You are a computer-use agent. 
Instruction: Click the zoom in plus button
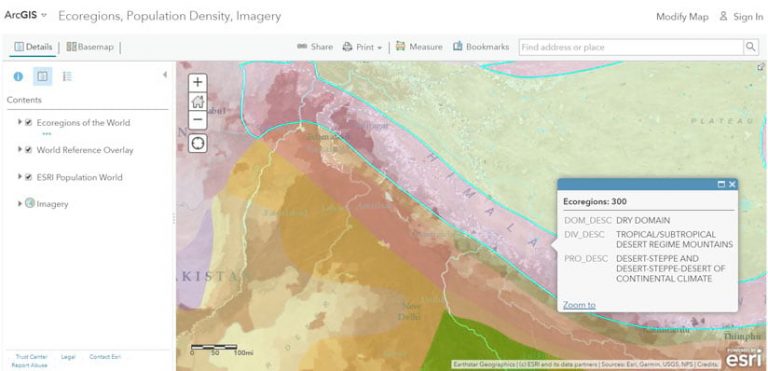(197, 82)
